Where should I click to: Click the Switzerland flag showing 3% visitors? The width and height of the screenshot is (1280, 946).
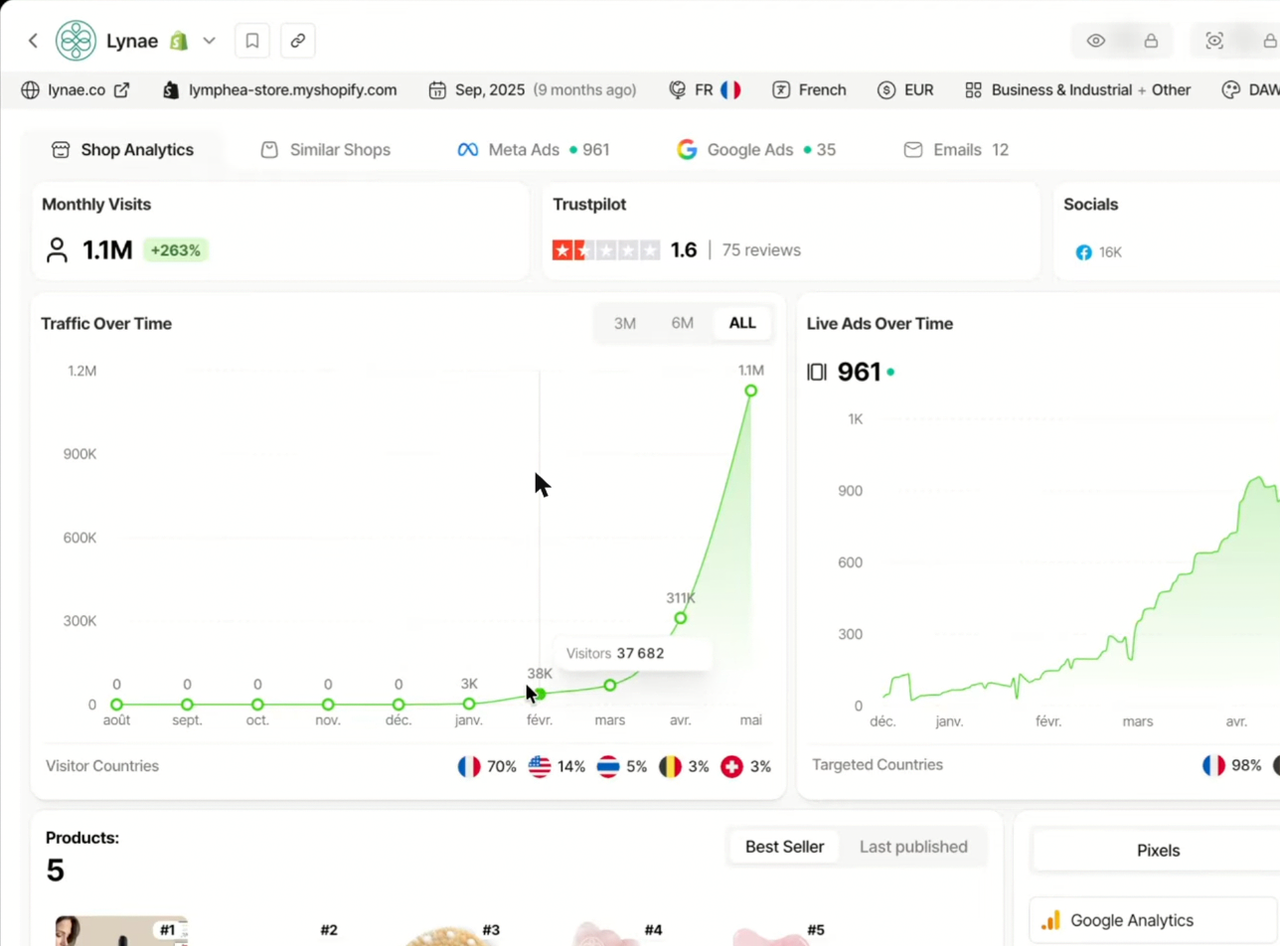[x=732, y=767]
